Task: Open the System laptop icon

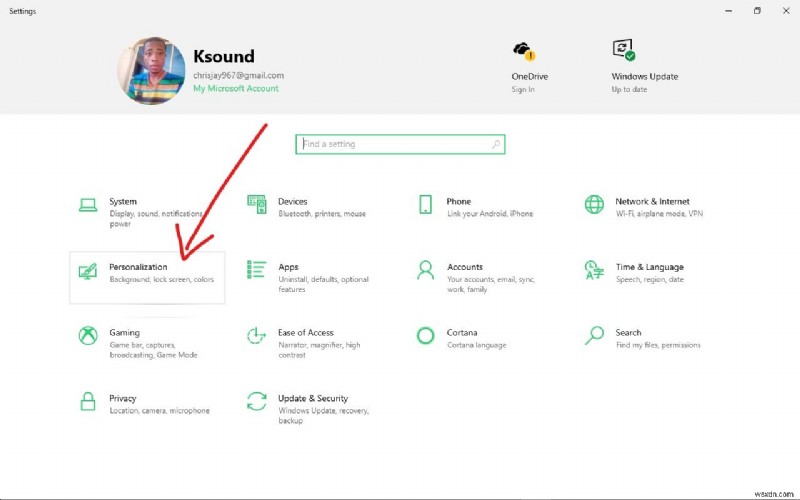Action: (x=88, y=205)
